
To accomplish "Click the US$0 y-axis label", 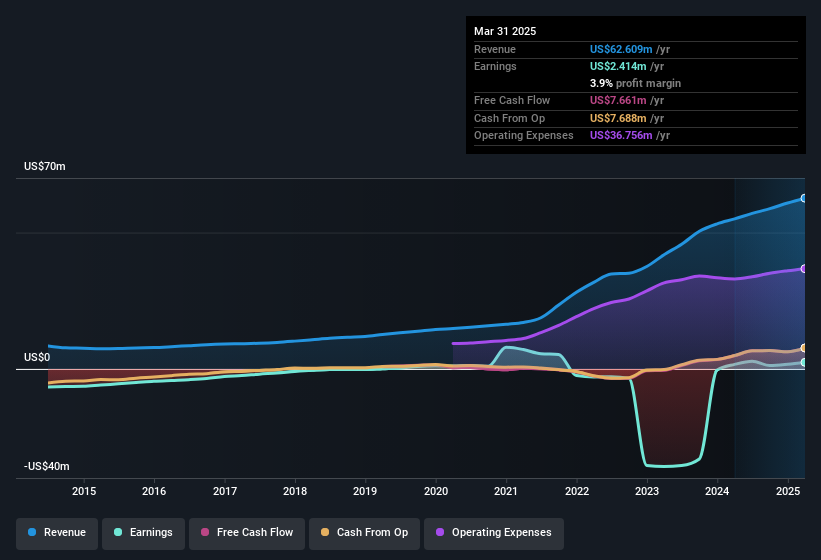I will pyautogui.click(x=37, y=357).
